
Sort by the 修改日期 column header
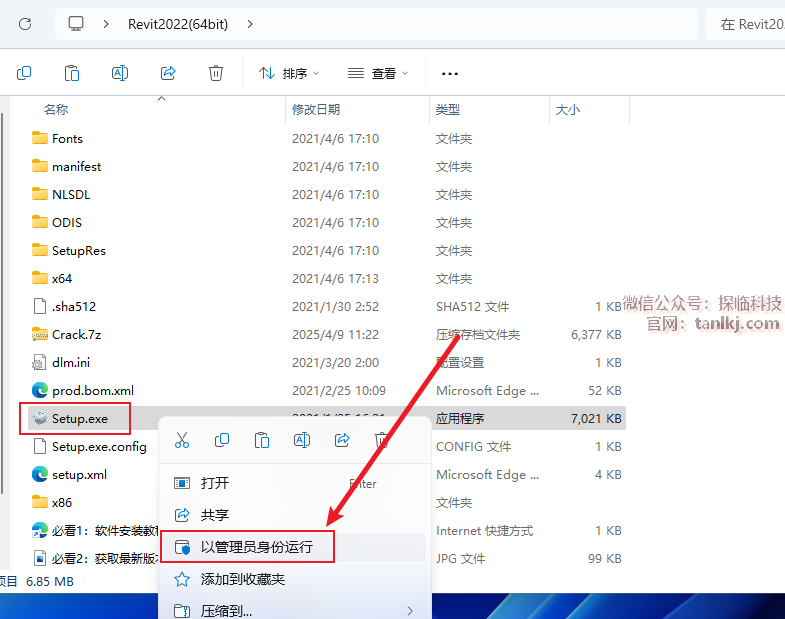click(316, 109)
